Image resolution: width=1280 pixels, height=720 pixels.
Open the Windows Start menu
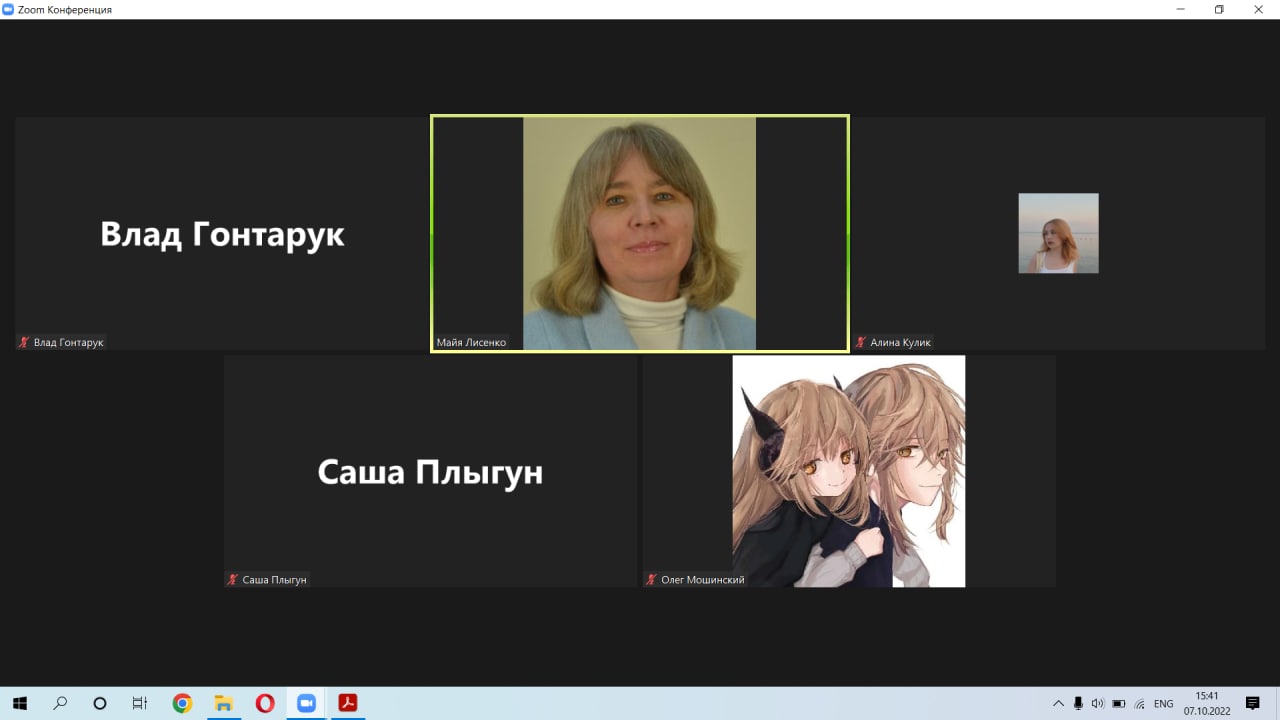click(19, 703)
